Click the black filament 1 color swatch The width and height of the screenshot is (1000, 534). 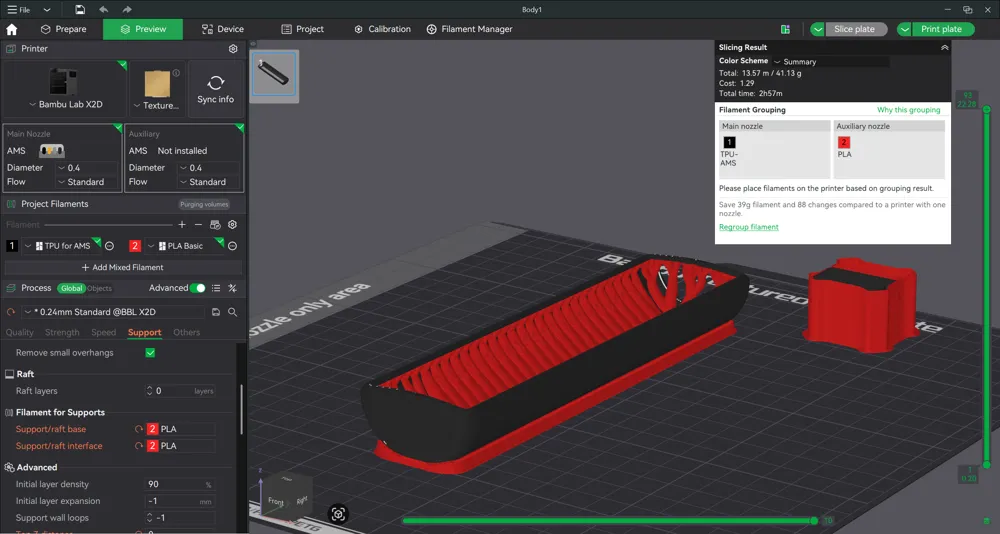pyautogui.click(x=11, y=246)
